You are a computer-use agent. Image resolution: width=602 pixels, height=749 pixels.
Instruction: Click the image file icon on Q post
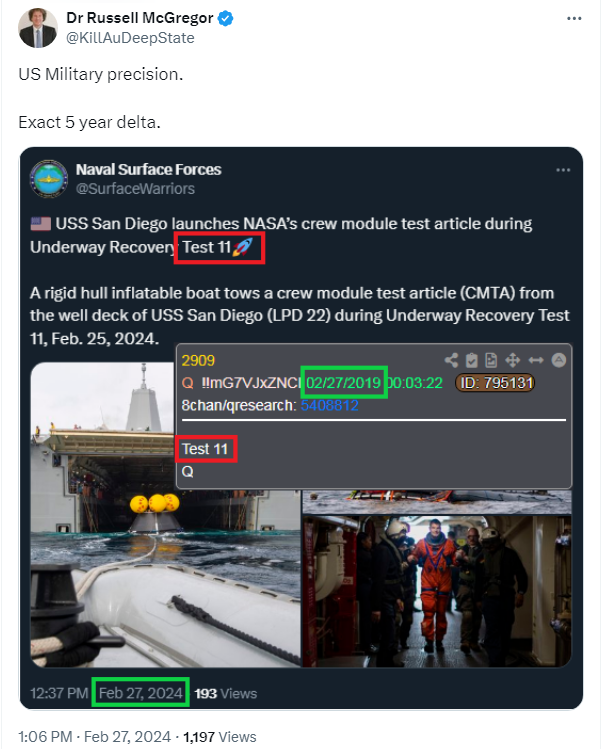[491, 360]
